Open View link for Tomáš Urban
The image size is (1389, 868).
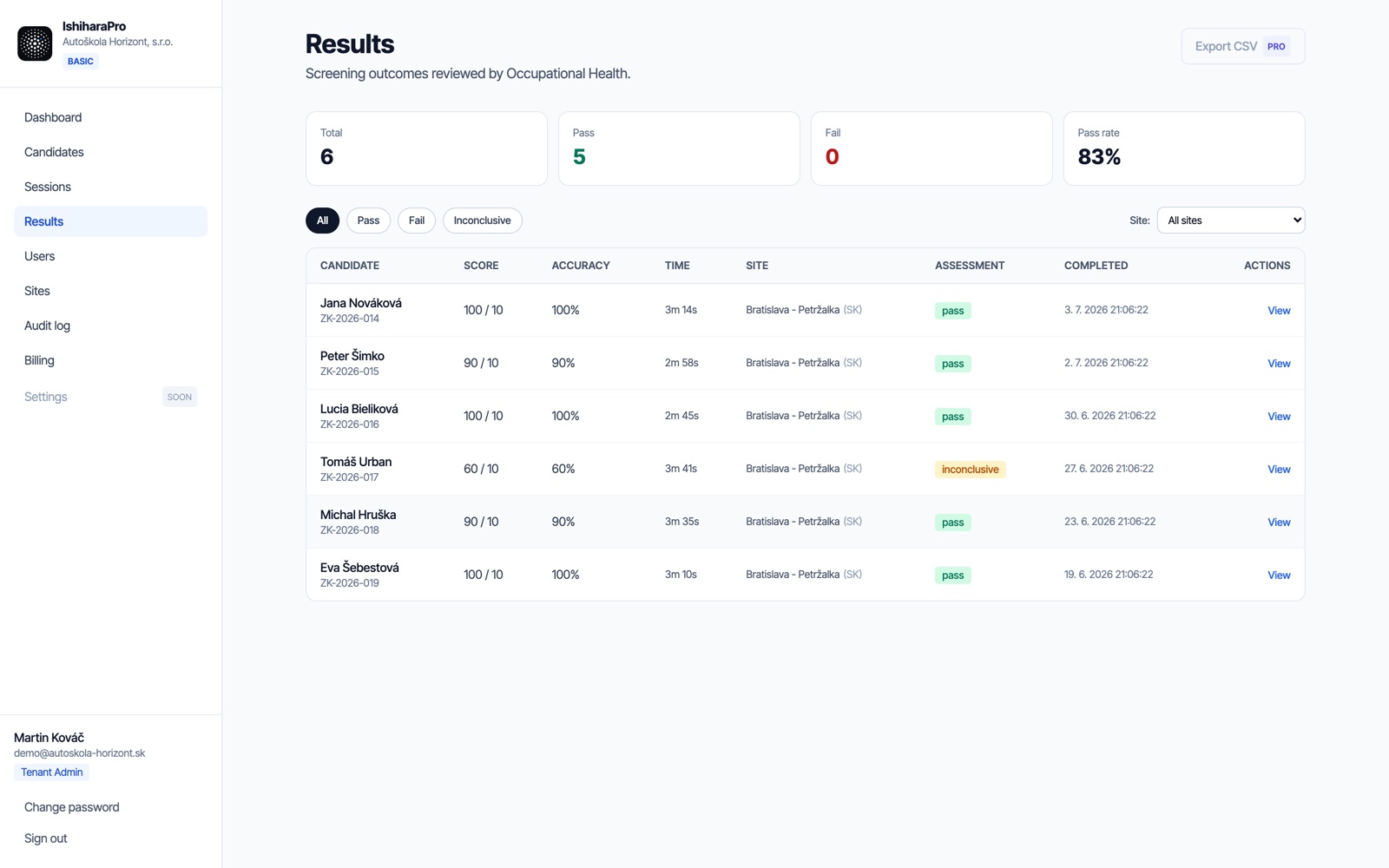coord(1279,470)
